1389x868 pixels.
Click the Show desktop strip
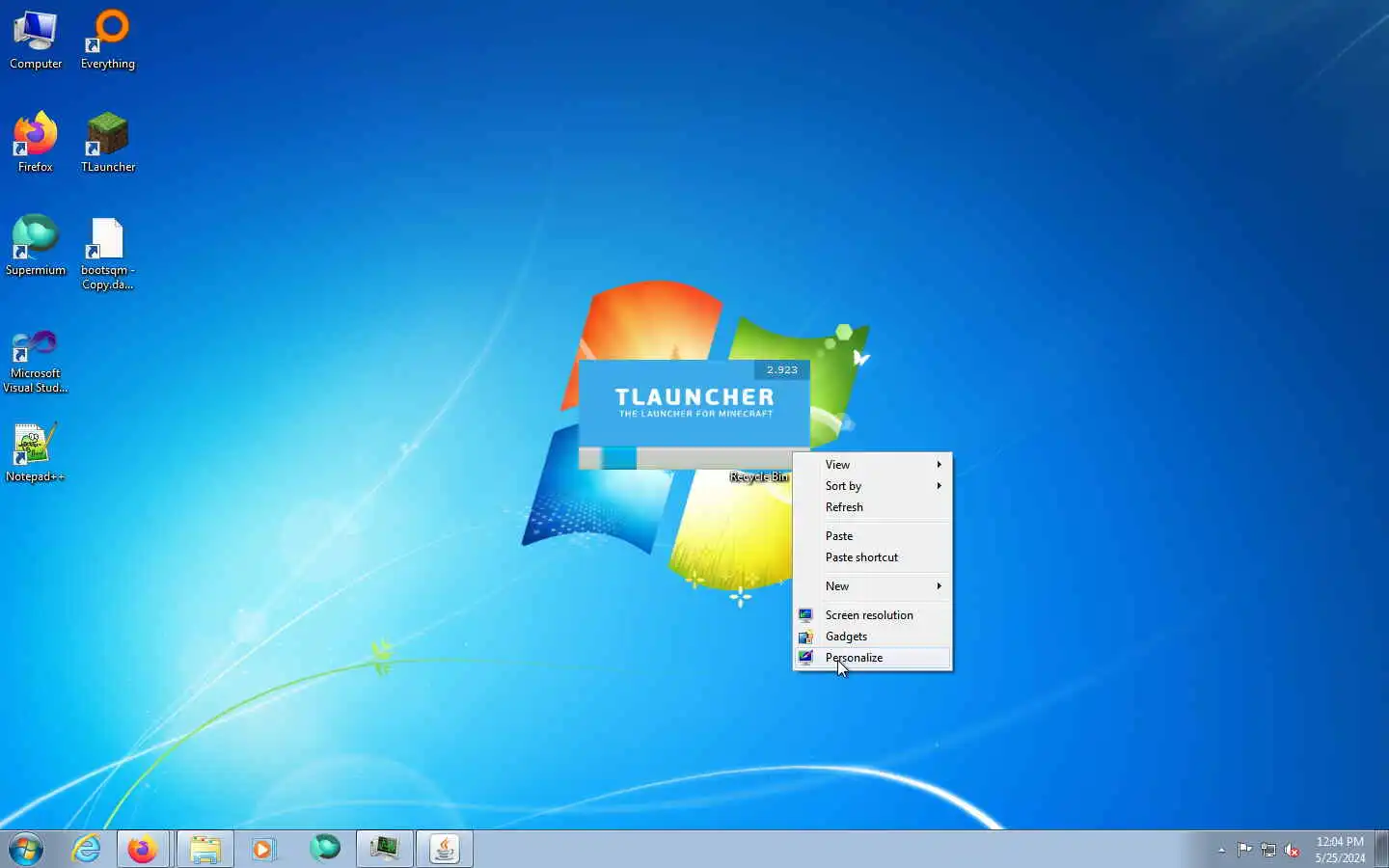coord(1381,850)
